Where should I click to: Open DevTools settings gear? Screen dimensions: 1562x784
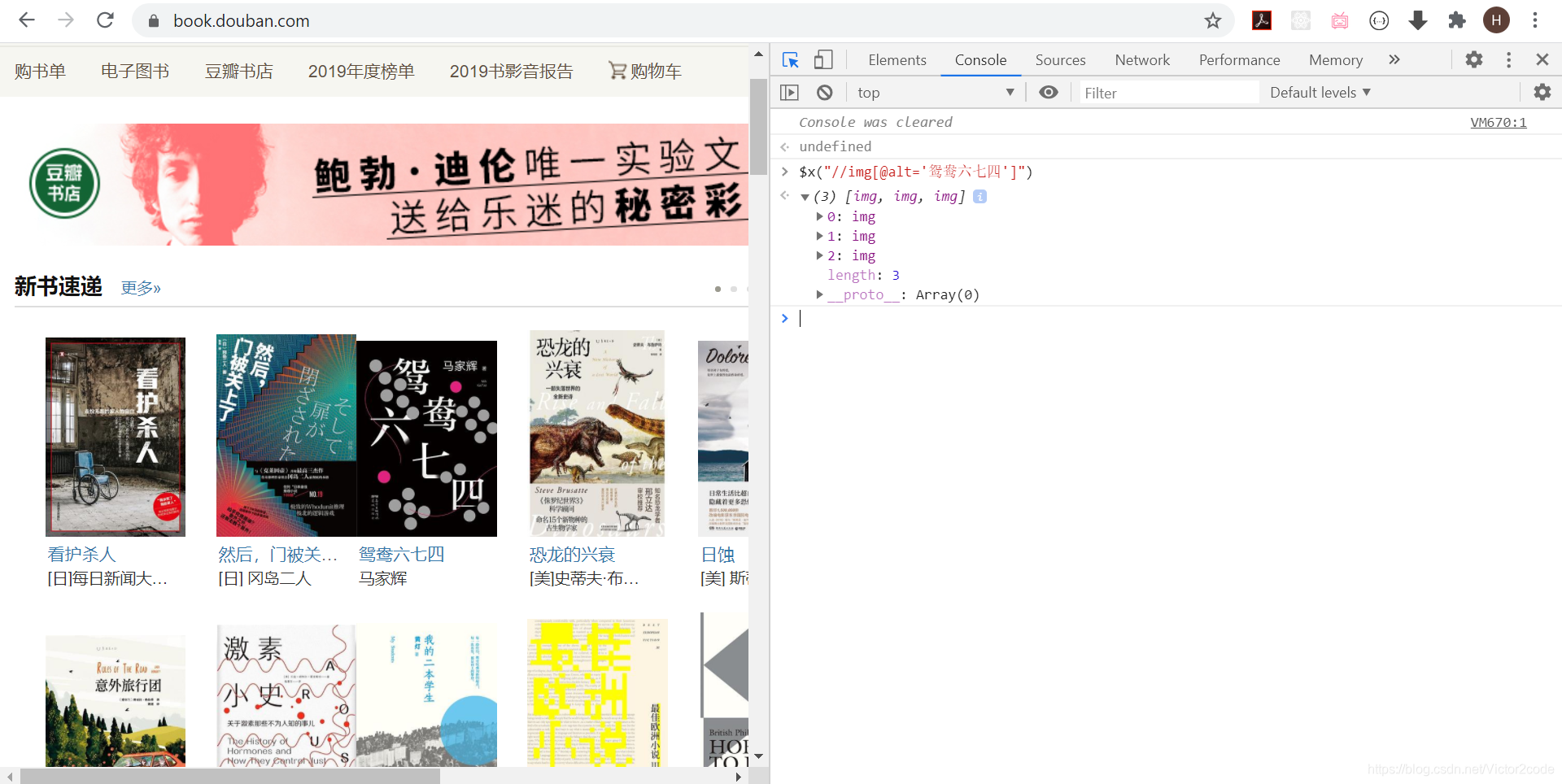click(1474, 59)
